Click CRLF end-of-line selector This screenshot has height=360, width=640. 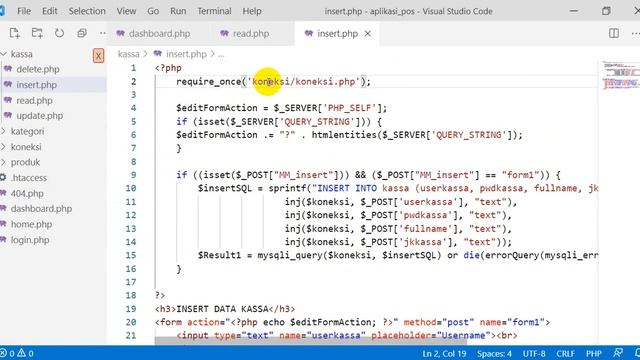(565, 353)
